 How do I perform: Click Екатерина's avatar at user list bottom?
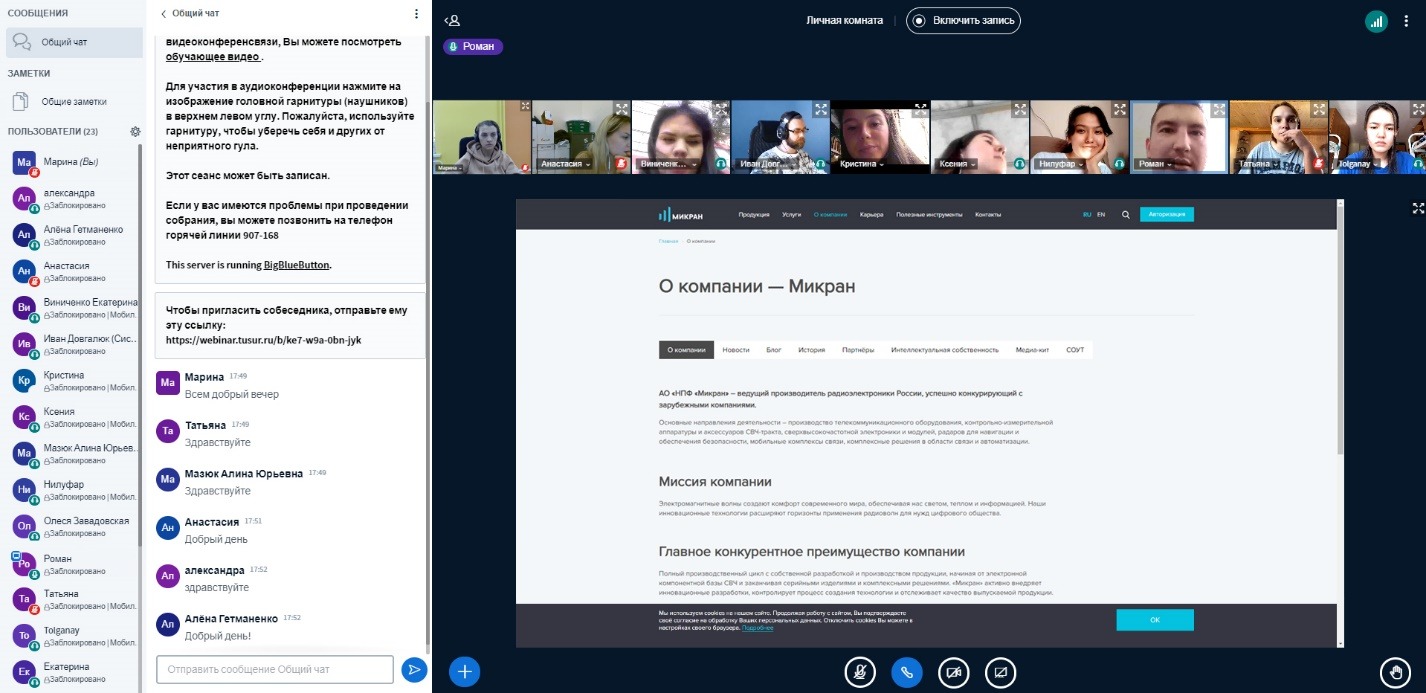tap(25, 672)
